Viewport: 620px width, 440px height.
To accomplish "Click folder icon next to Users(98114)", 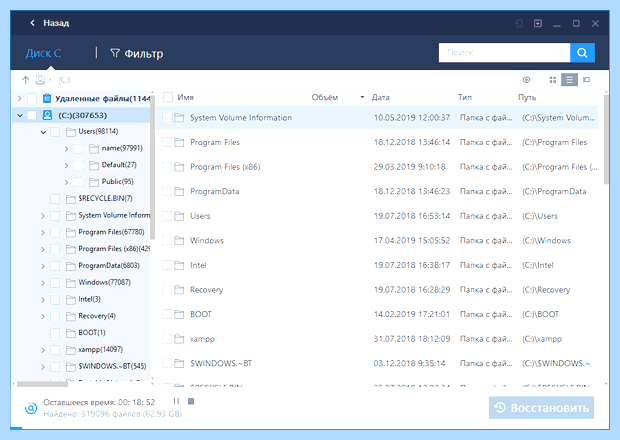I will [71, 132].
